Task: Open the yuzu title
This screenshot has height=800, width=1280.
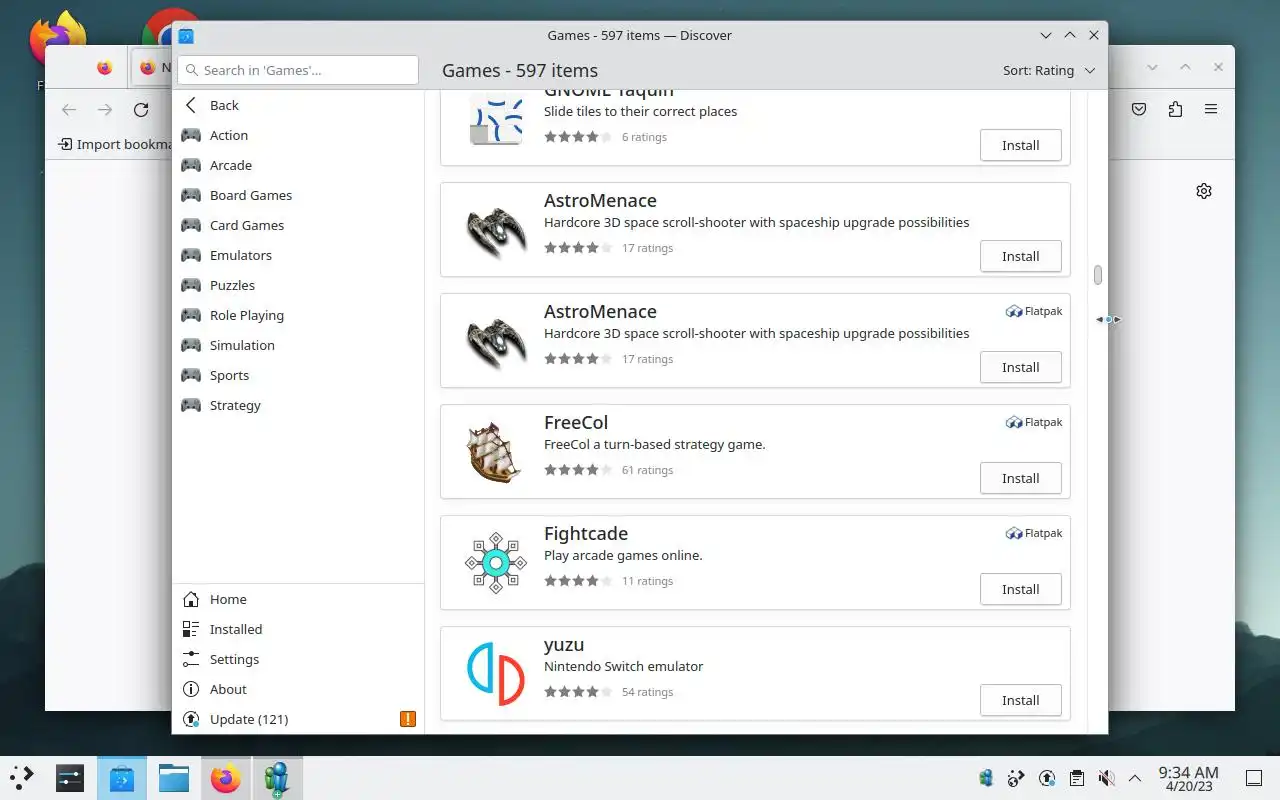Action: [x=564, y=644]
